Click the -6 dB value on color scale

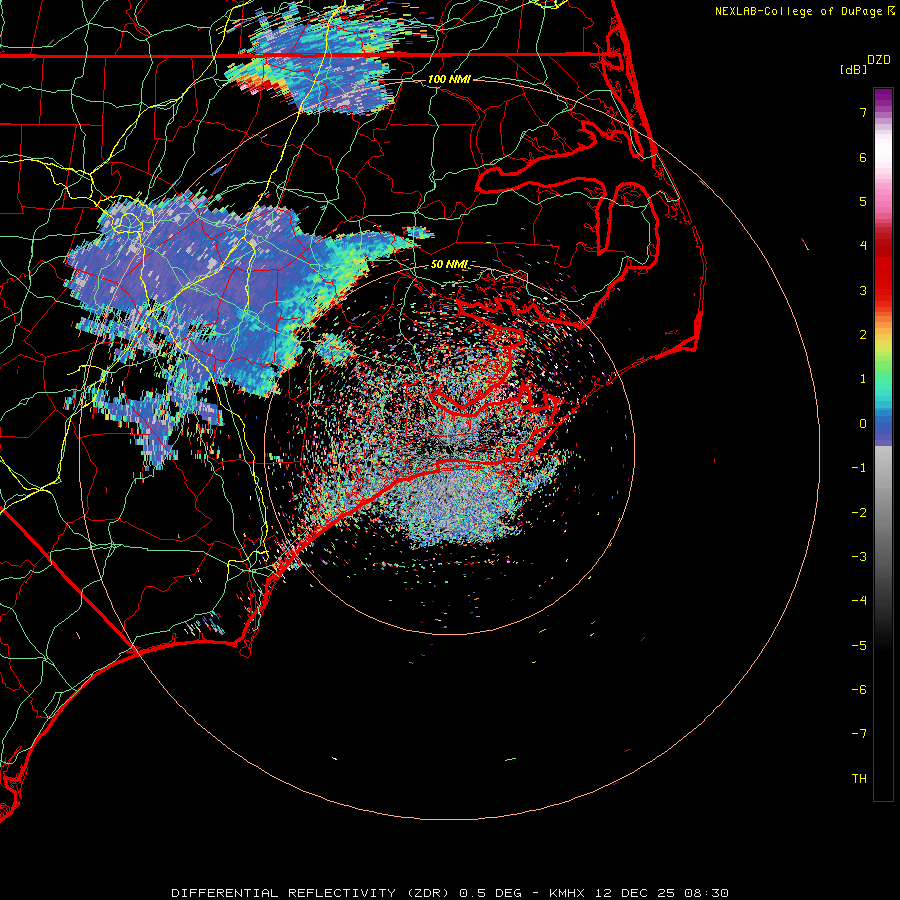[859, 690]
